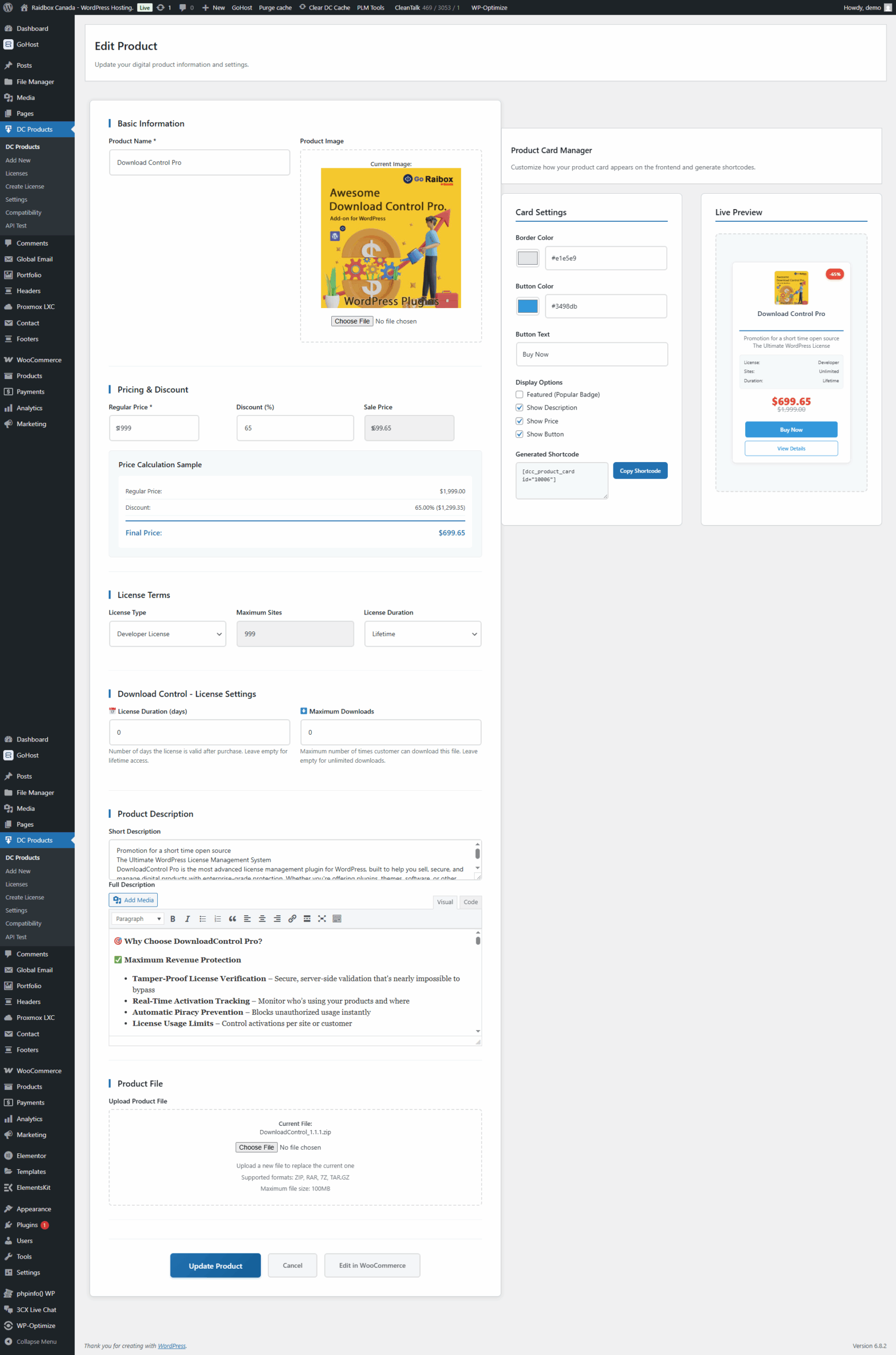This screenshot has width=896, height=1355.
Task: Switch to the Code editor tab
Action: pos(470,902)
